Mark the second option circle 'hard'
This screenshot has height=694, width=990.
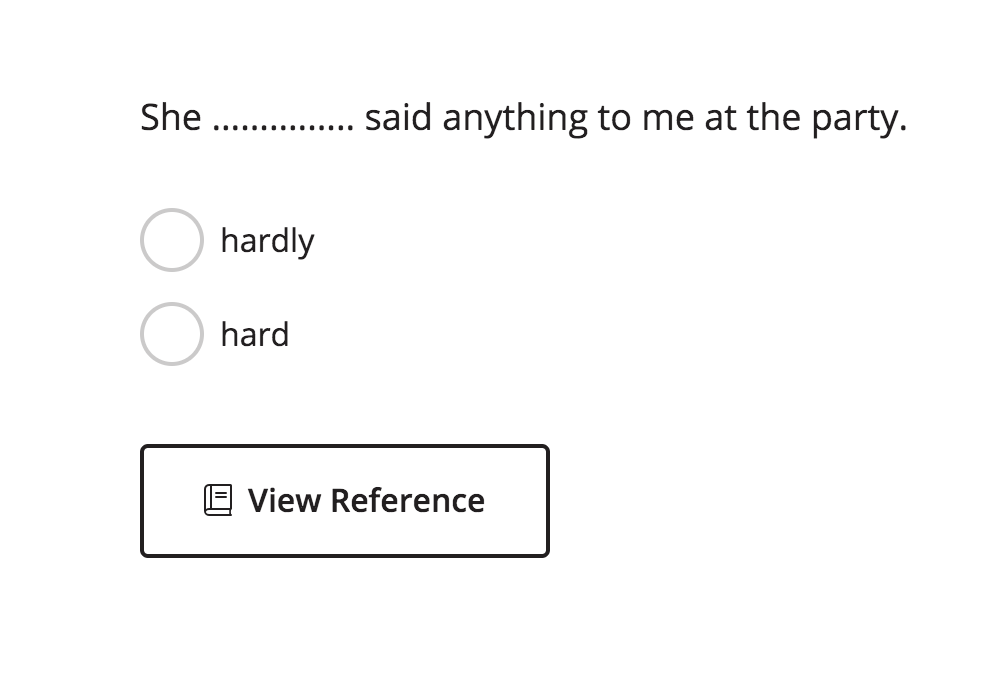point(172,334)
